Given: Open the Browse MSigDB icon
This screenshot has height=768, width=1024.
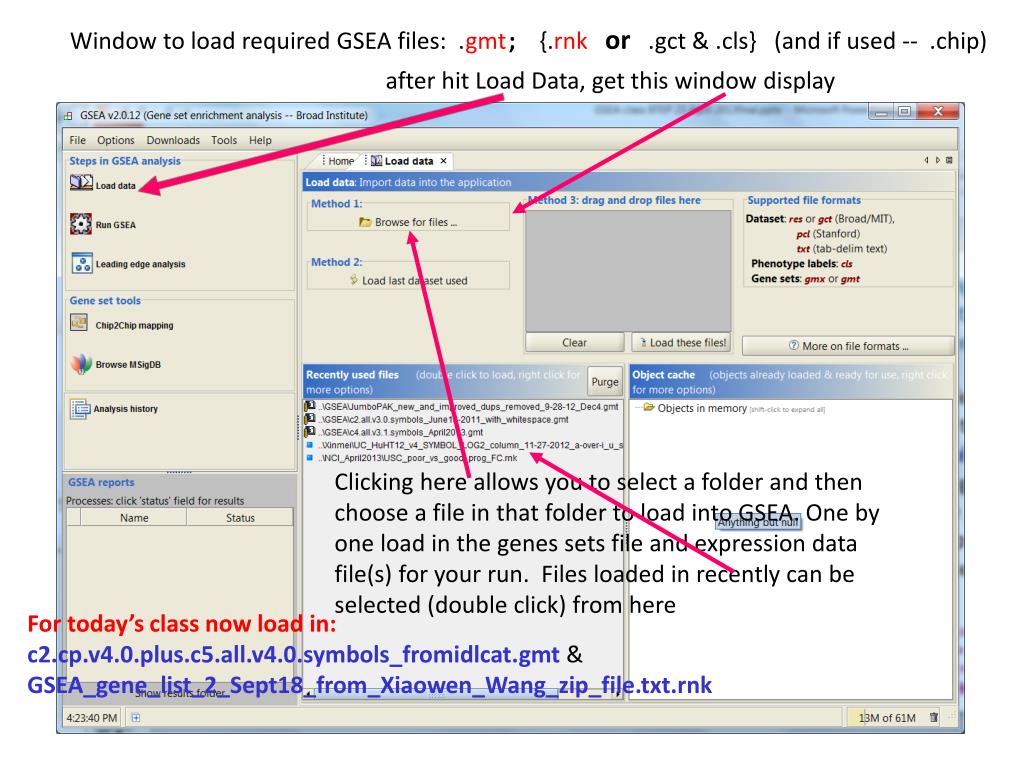Looking at the screenshot, I should tap(81, 364).
